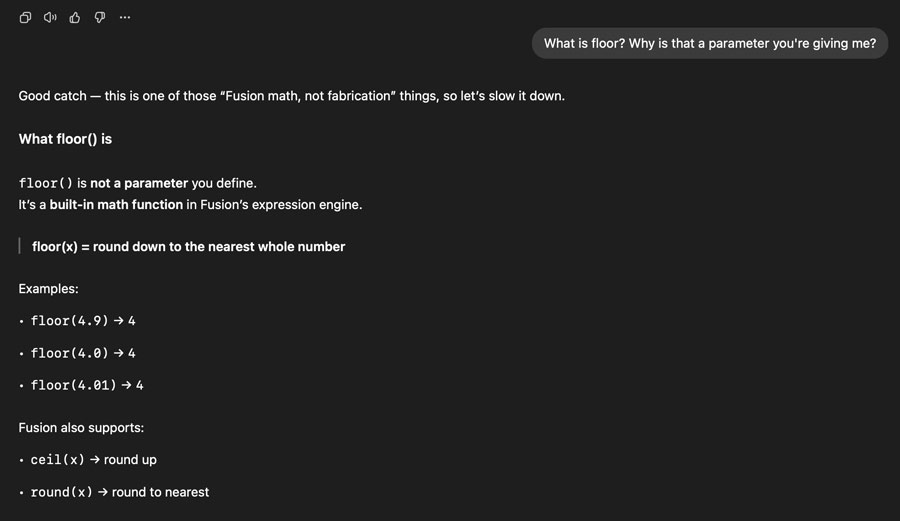
Task: Click the bold "built-in math function" text
Action: [x=116, y=205]
